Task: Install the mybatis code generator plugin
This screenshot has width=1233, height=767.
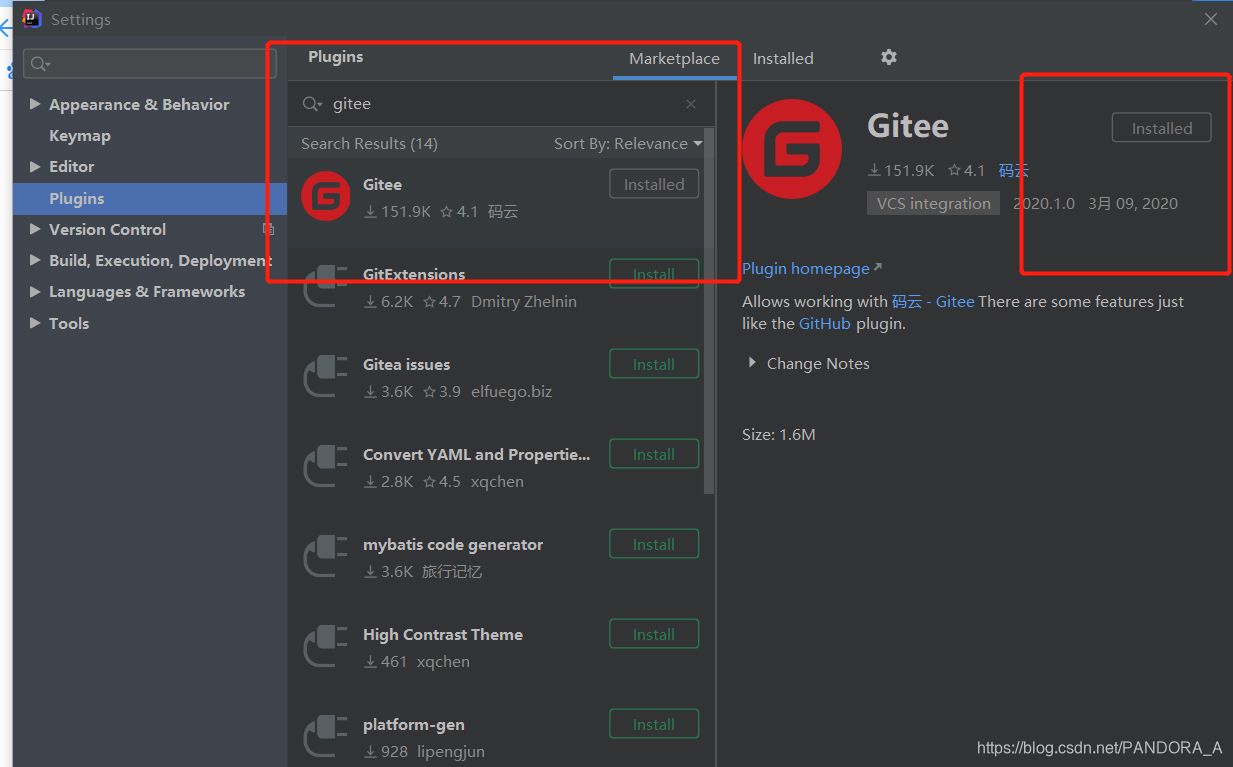Action: (x=654, y=544)
